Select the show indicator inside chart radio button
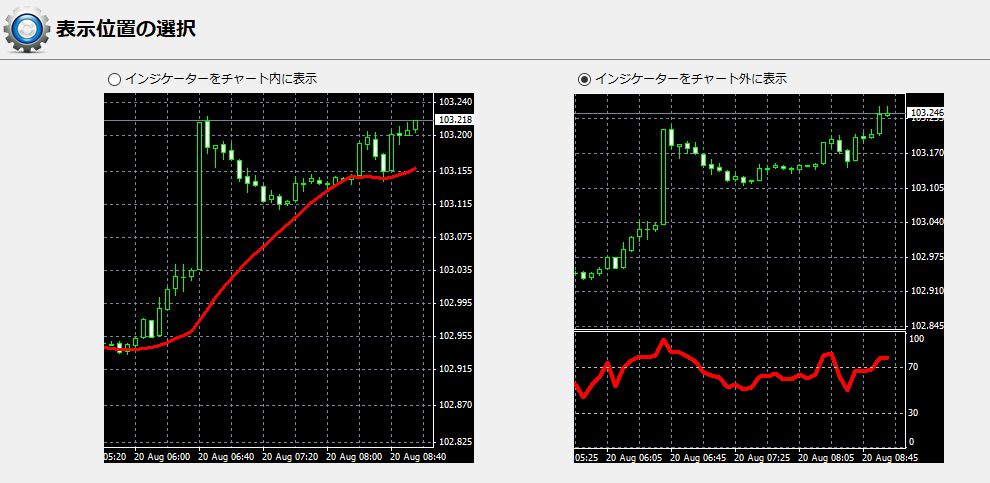Image resolution: width=990 pixels, height=483 pixels. pyautogui.click(x=114, y=78)
